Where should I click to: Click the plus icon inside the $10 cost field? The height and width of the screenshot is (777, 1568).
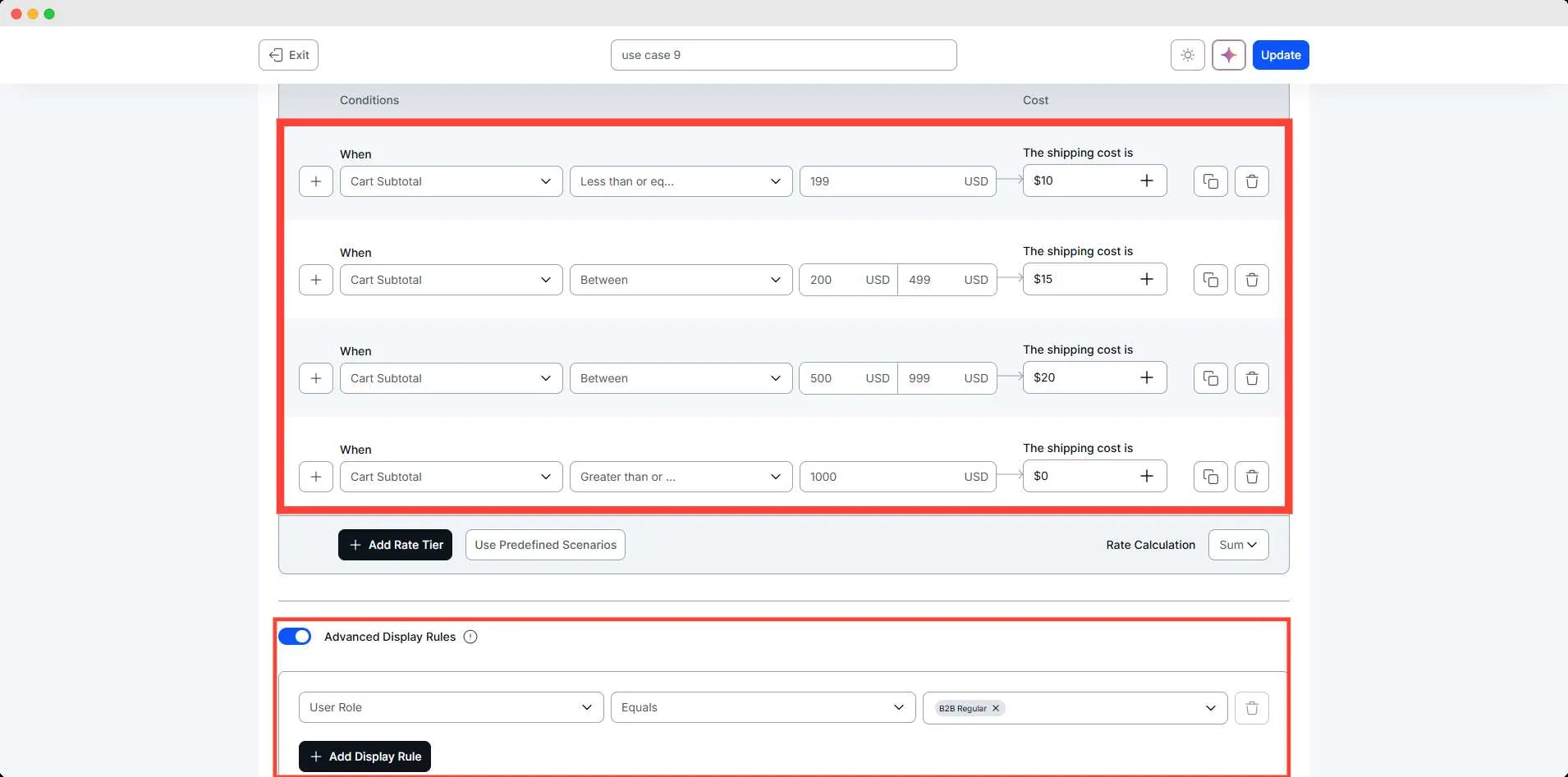click(x=1147, y=181)
